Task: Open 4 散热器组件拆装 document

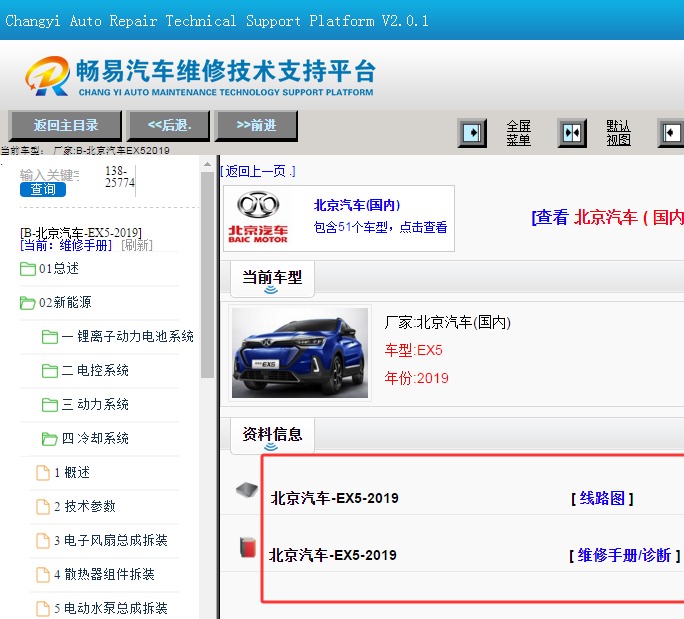Action: click(x=96, y=575)
